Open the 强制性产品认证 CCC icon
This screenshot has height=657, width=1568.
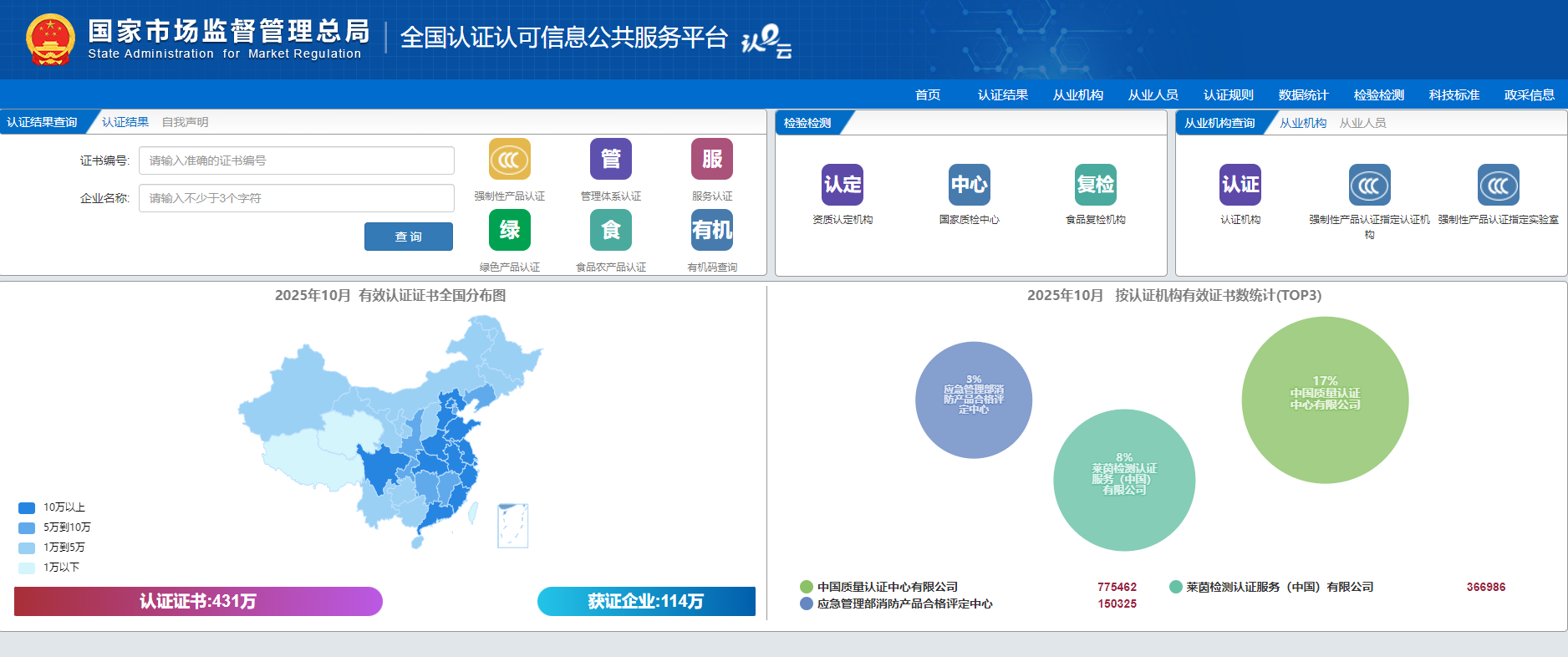[509, 159]
